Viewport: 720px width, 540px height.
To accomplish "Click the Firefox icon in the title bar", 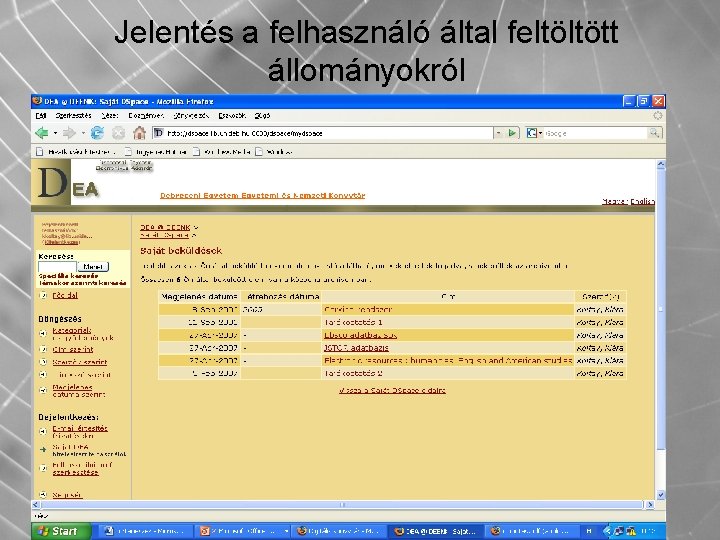I will point(37,101).
